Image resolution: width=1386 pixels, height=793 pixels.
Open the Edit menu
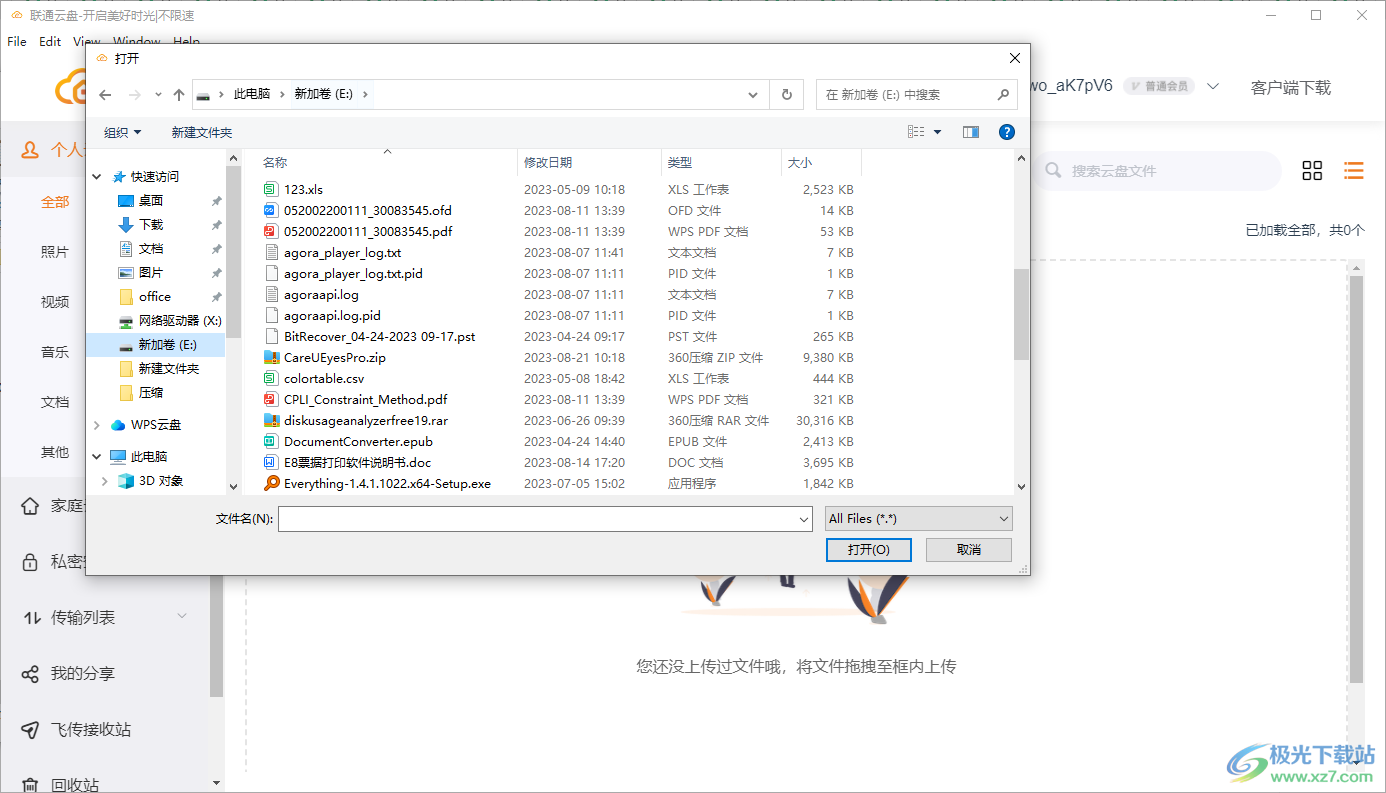coord(50,42)
